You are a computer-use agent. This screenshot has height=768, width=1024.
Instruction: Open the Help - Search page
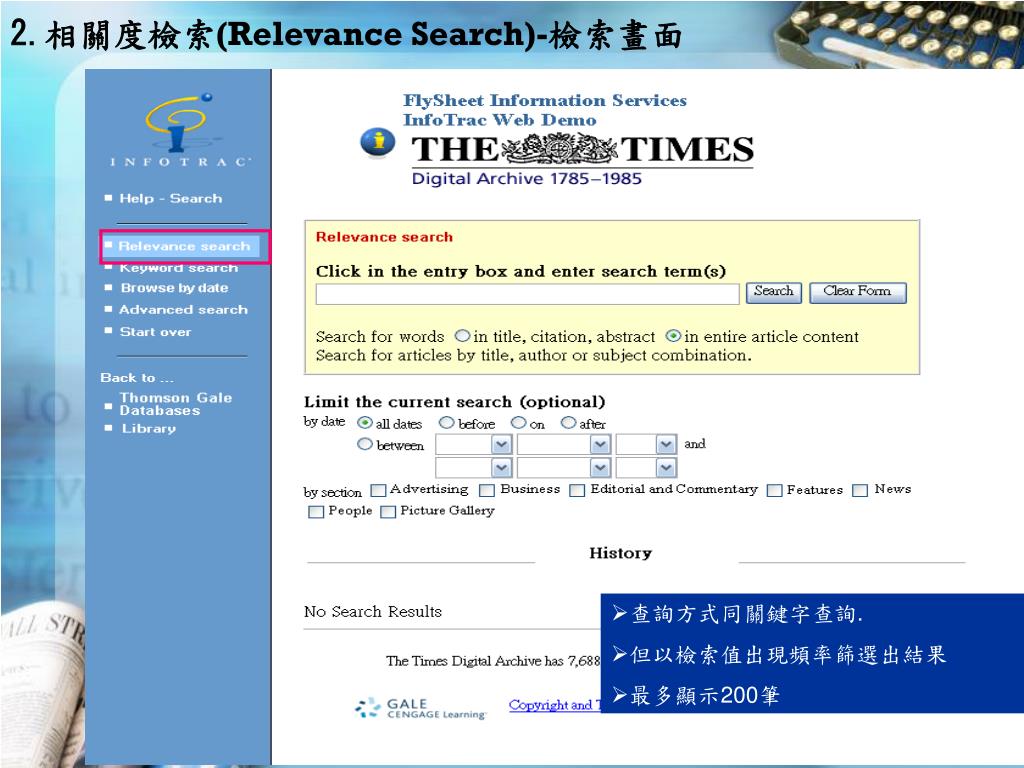tap(170, 199)
